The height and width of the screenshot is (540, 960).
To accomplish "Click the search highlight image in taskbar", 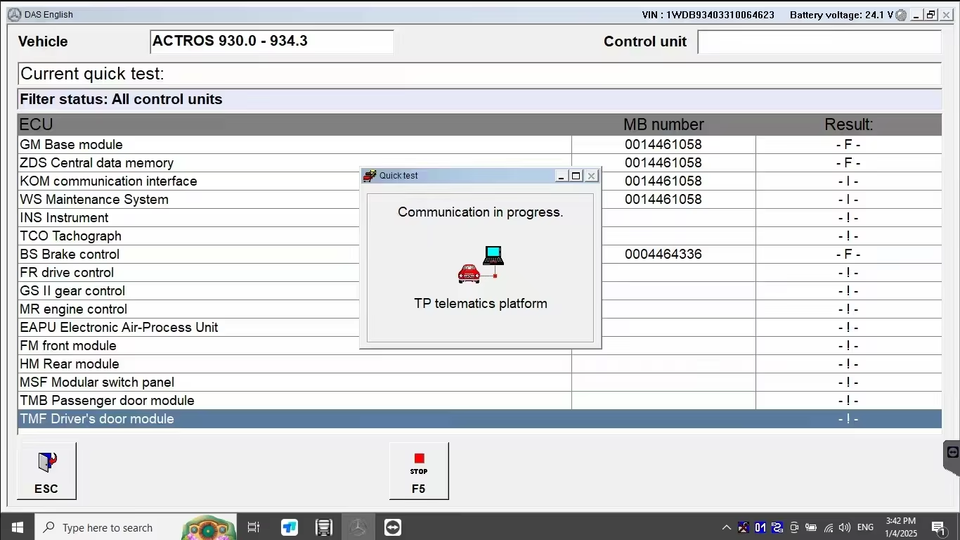I will [208, 527].
